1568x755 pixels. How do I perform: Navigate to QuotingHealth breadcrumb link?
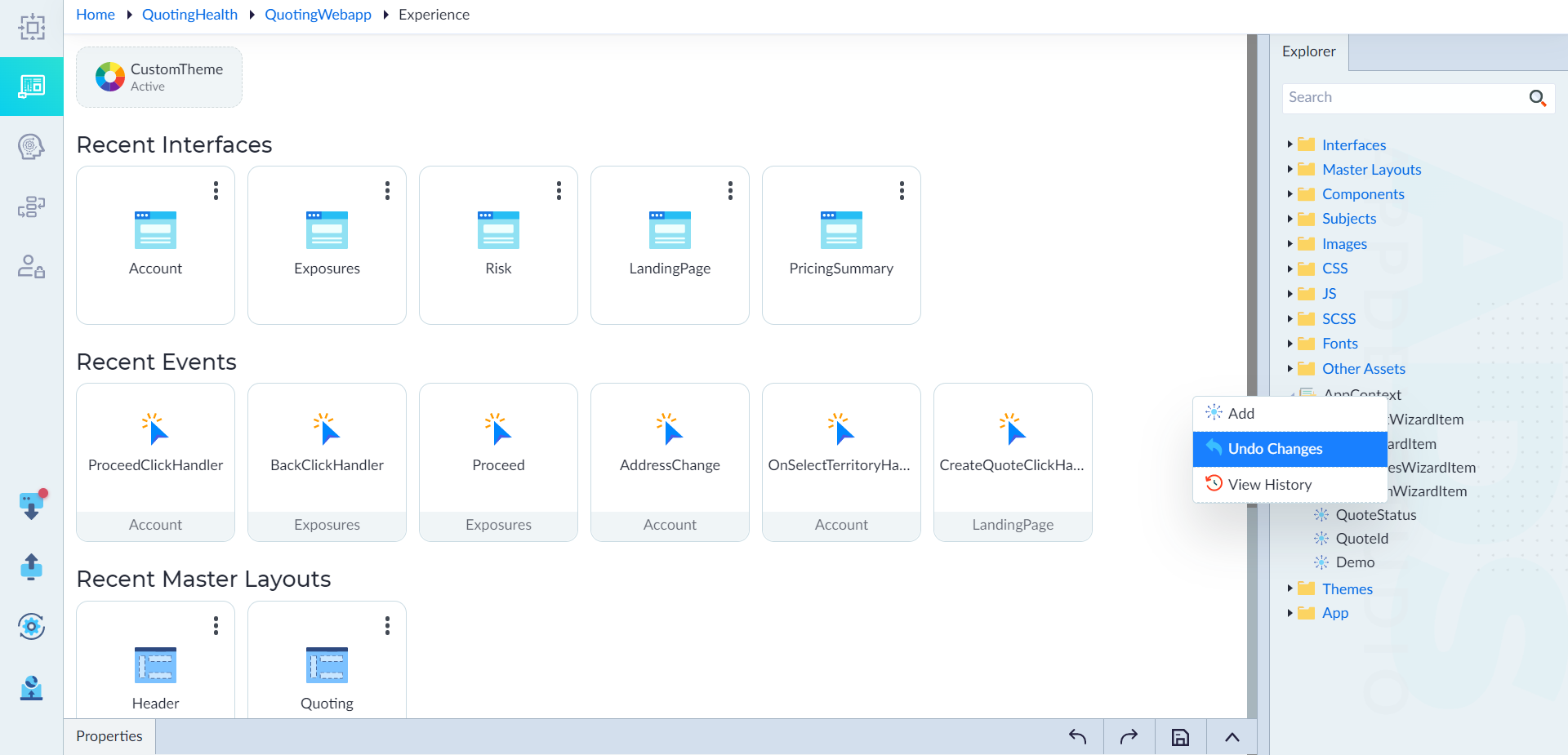tap(189, 15)
